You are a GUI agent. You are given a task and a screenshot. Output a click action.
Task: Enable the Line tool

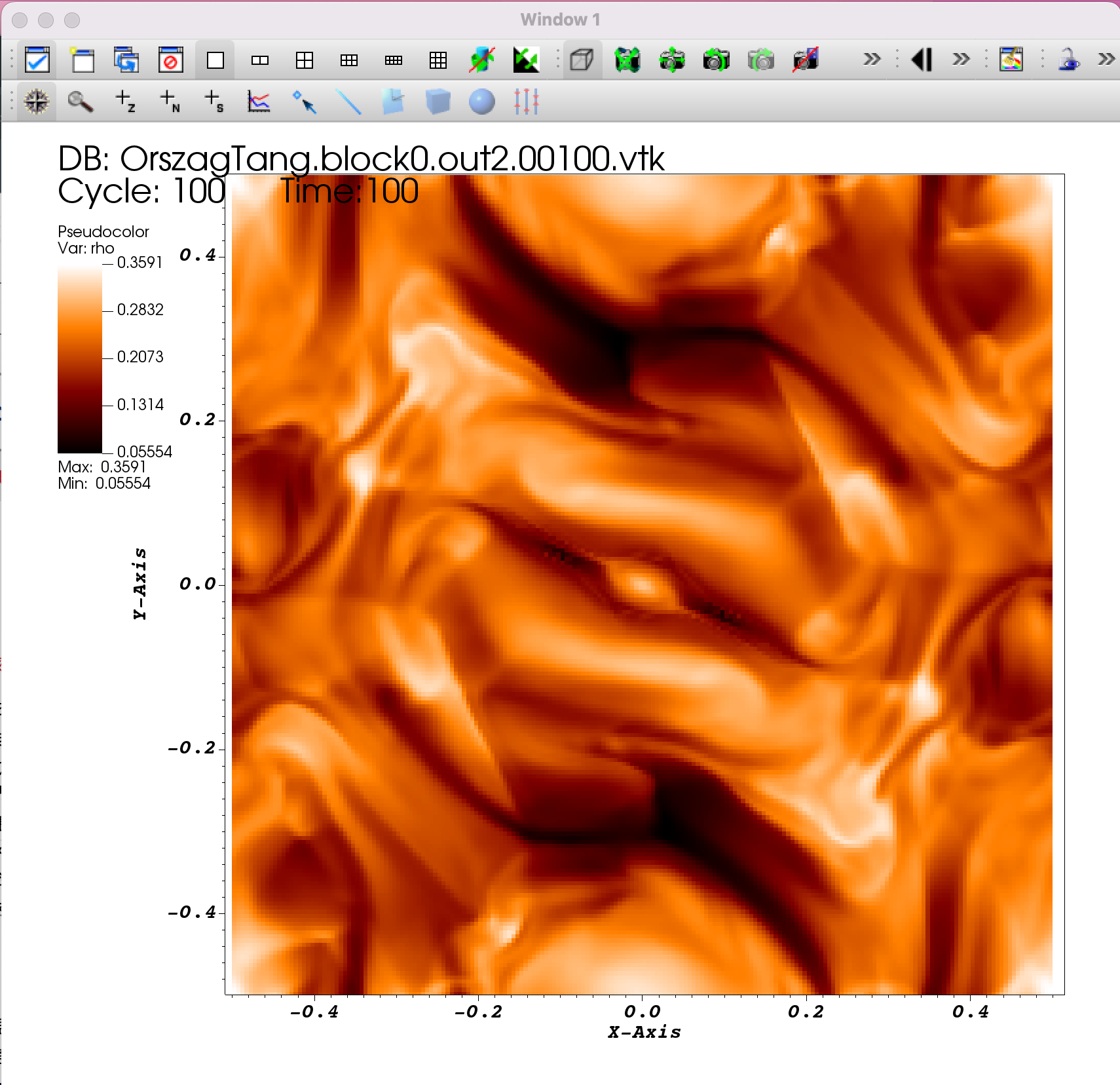pyautogui.click(x=348, y=102)
